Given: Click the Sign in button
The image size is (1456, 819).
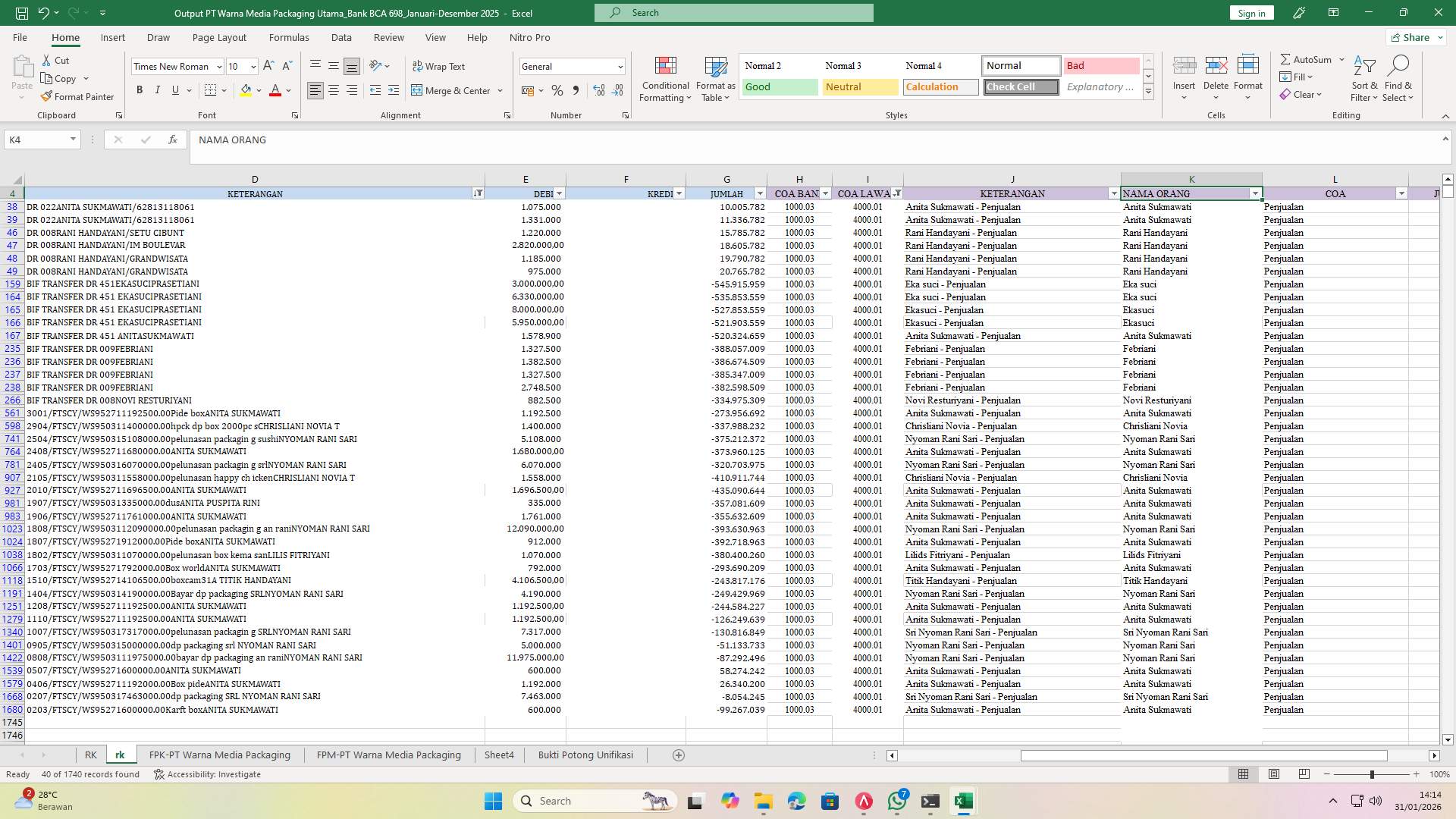Looking at the screenshot, I should tap(1250, 12).
